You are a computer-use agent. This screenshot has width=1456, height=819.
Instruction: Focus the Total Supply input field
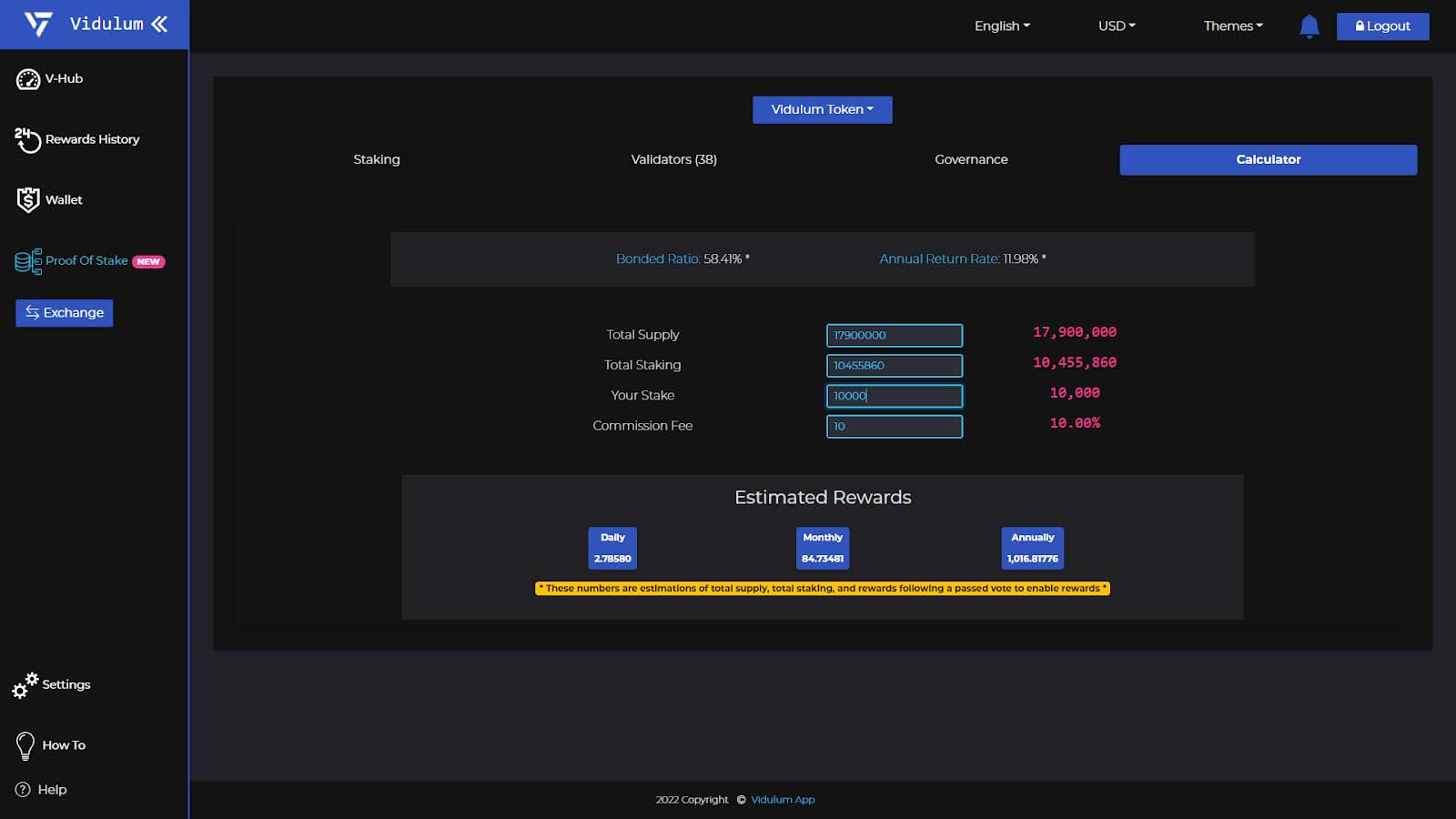click(895, 336)
